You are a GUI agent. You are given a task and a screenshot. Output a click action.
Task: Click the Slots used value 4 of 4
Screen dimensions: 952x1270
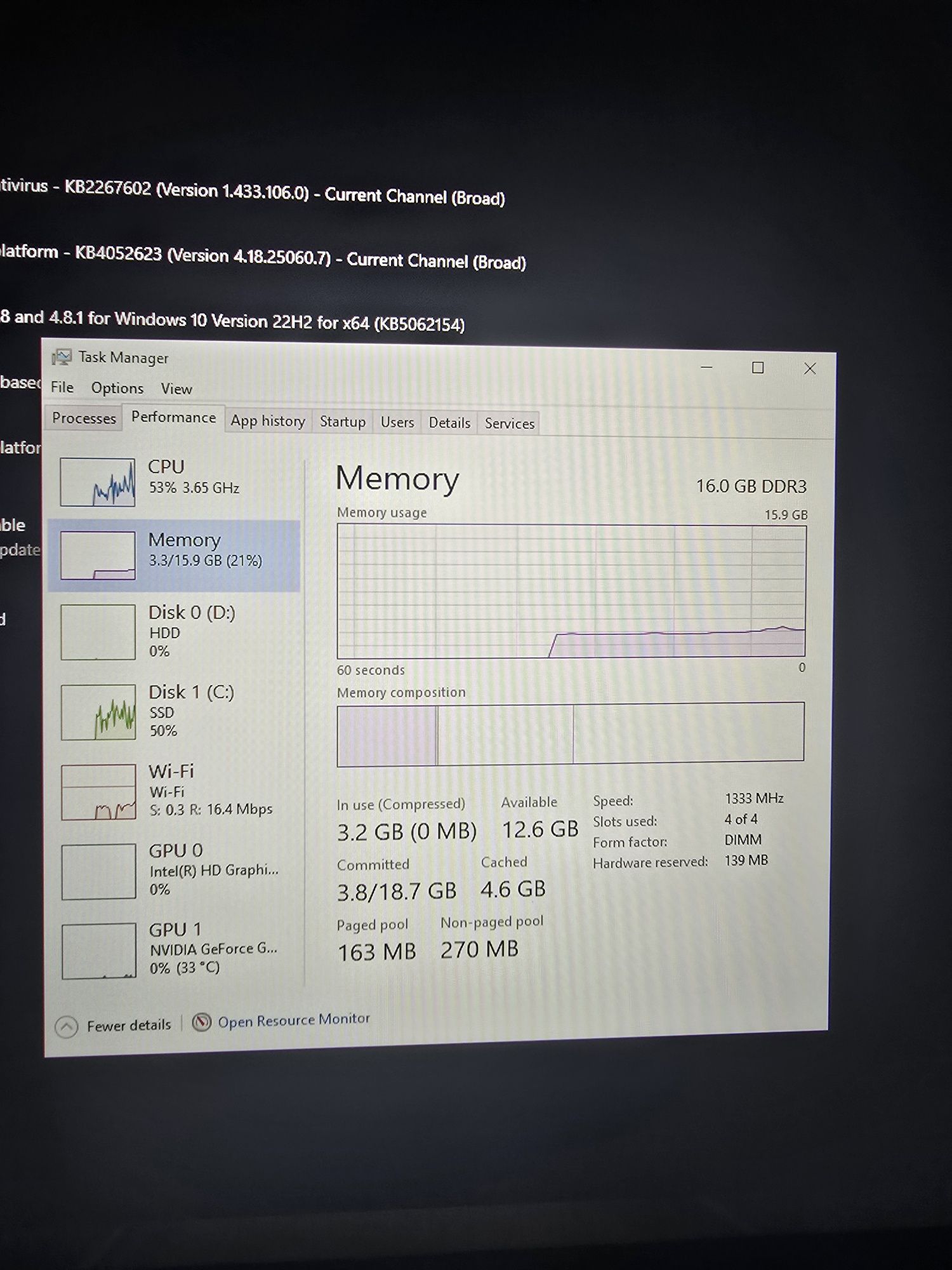[x=741, y=819]
